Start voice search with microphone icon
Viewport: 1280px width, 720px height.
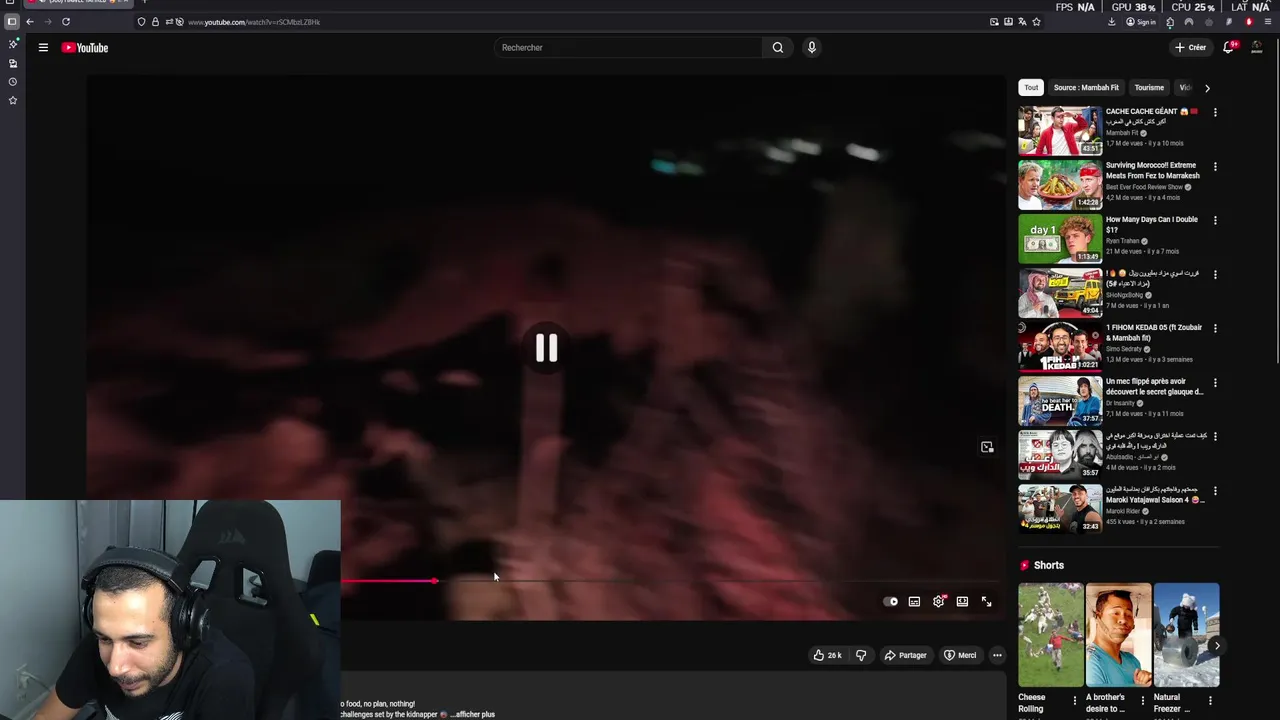pyautogui.click(x=812, y=47)
